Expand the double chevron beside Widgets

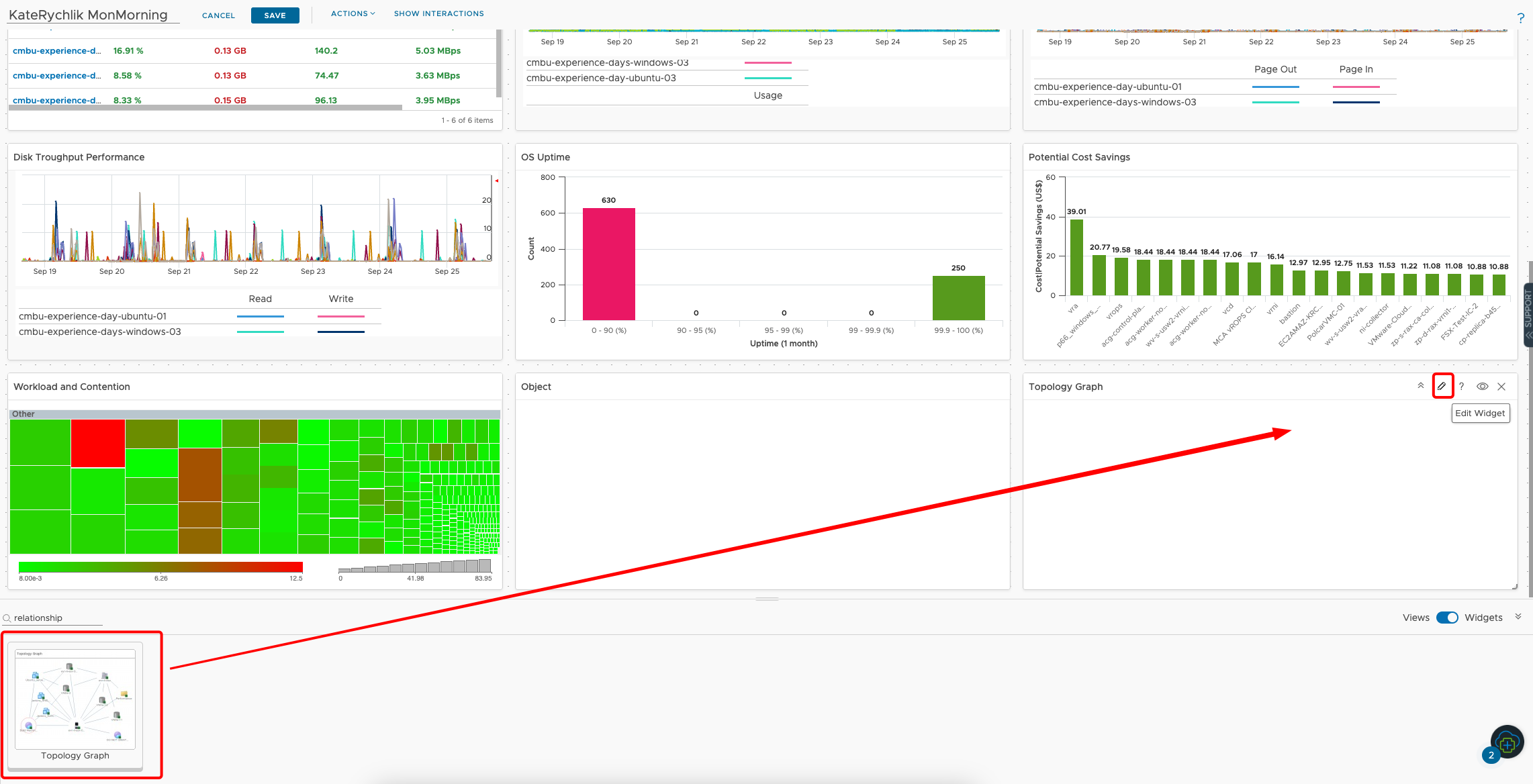(x=1518, y=616)
